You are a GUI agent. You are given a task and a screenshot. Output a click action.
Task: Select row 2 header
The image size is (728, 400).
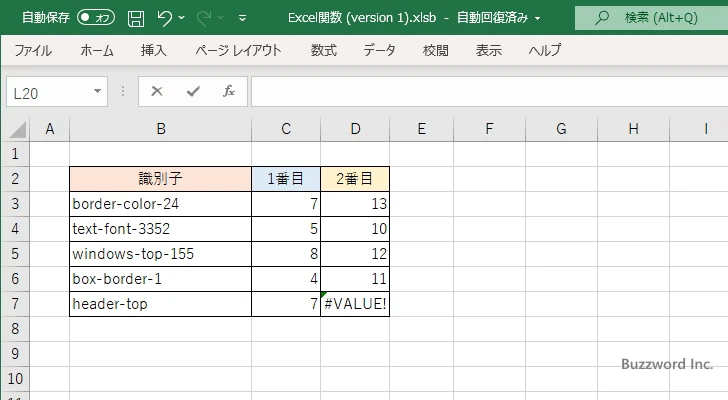(x=15, y=179)
